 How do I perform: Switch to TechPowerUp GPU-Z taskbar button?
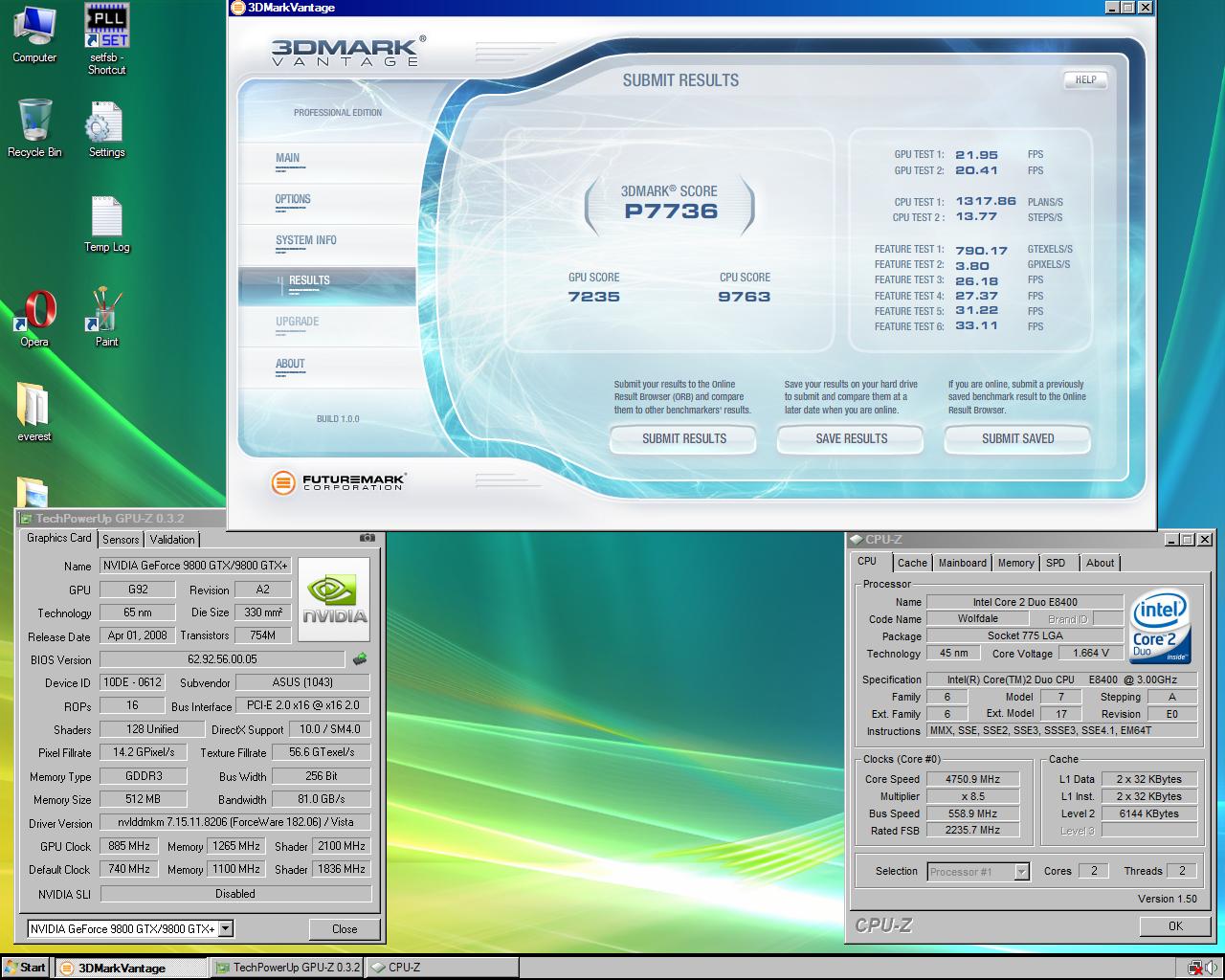(287, 968)
